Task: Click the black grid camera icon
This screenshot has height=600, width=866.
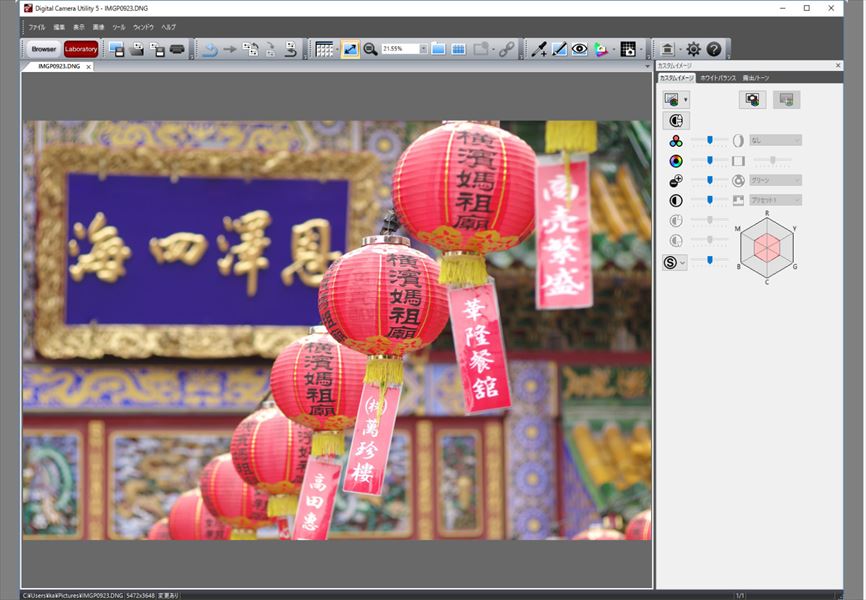Action: (628, 49)
